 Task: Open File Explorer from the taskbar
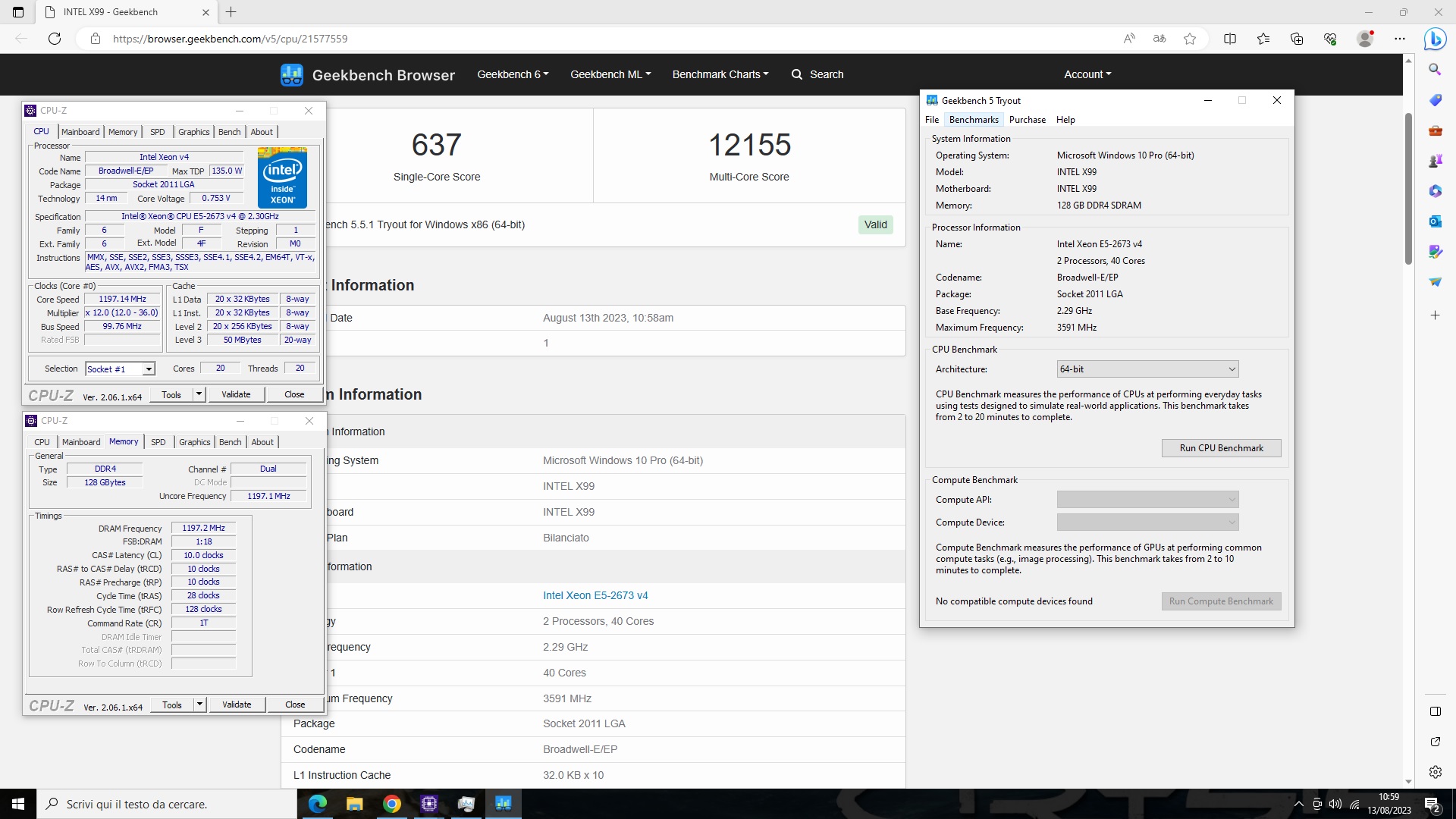[x=354, y=804]
